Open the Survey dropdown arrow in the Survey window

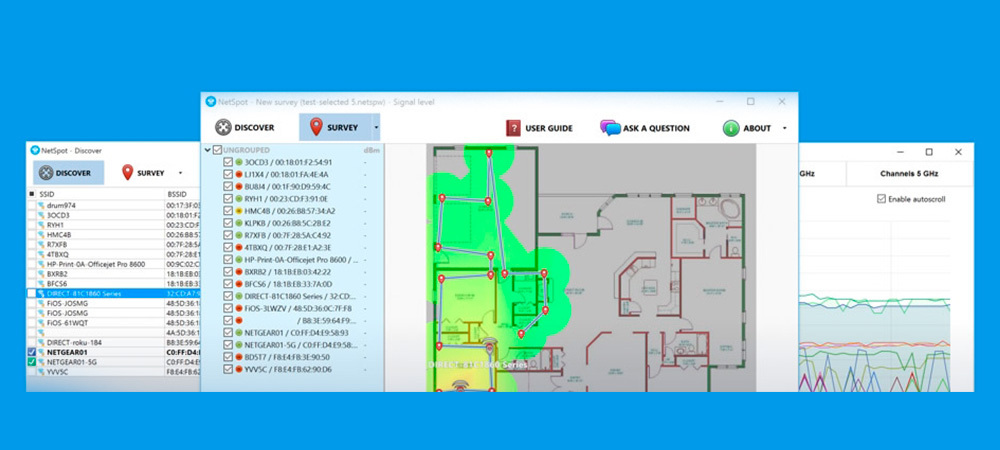(x=376, y=127)
